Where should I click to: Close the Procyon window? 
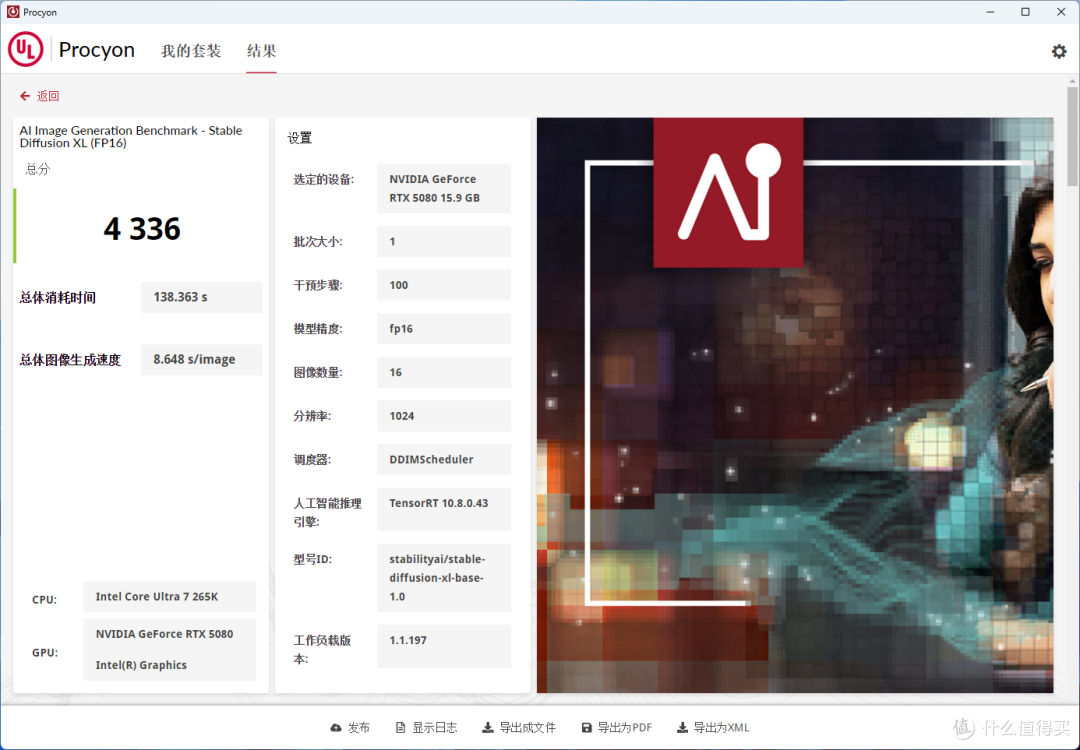tap(1061, 12)
